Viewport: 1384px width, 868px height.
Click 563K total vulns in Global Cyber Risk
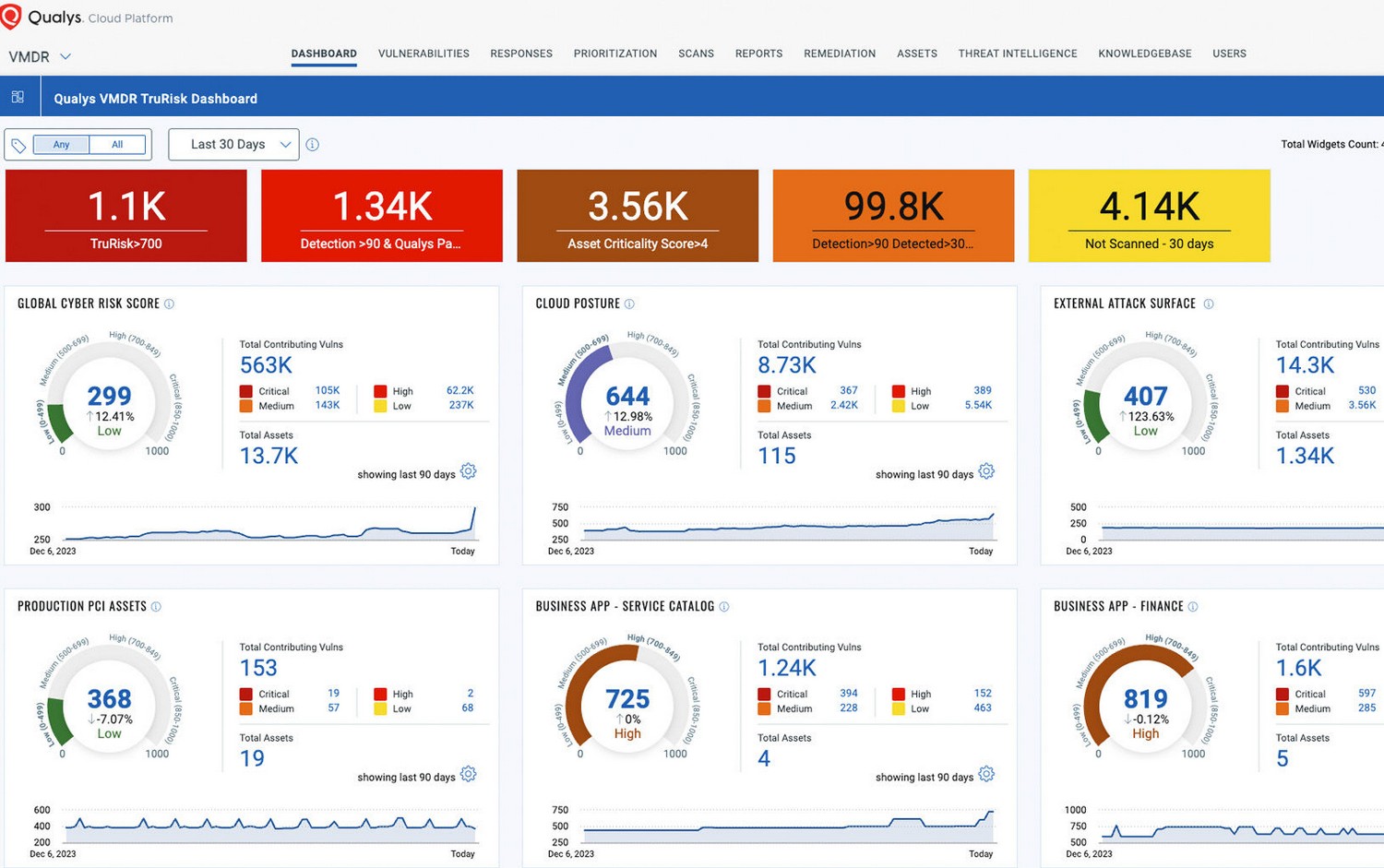pos(266,365)
